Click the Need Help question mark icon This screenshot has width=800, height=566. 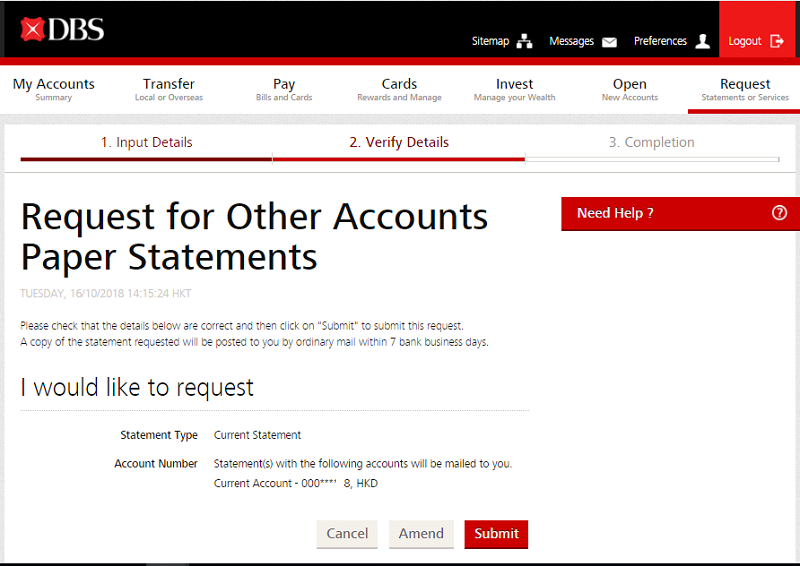pos(779,213)
